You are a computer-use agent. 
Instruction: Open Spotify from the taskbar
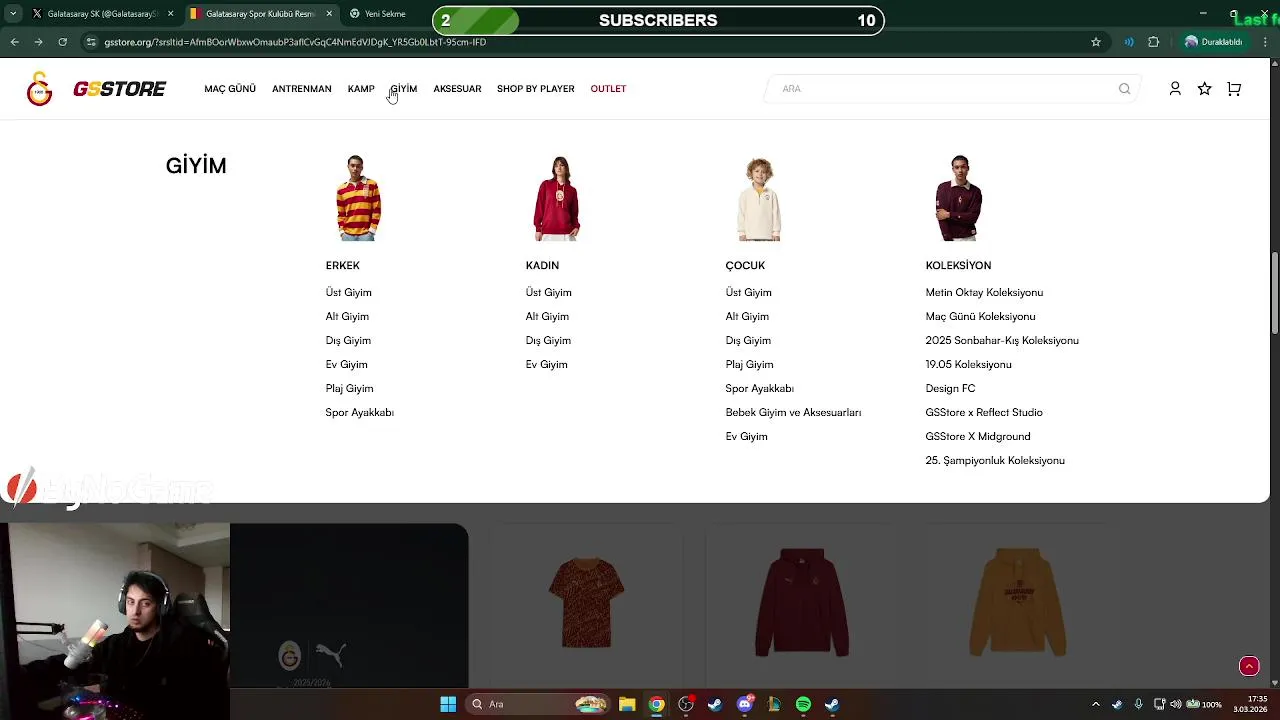pos(803,704)
